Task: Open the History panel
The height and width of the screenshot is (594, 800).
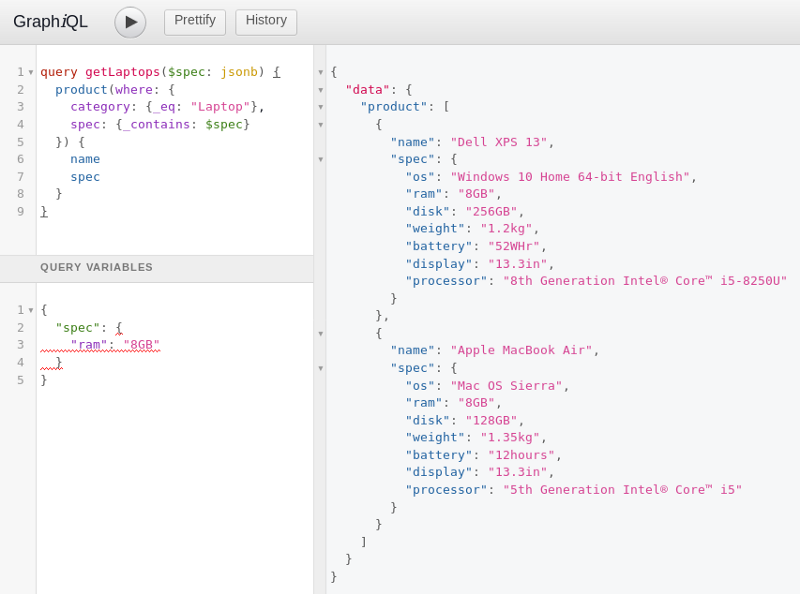Action: click(x=266, y=22)
